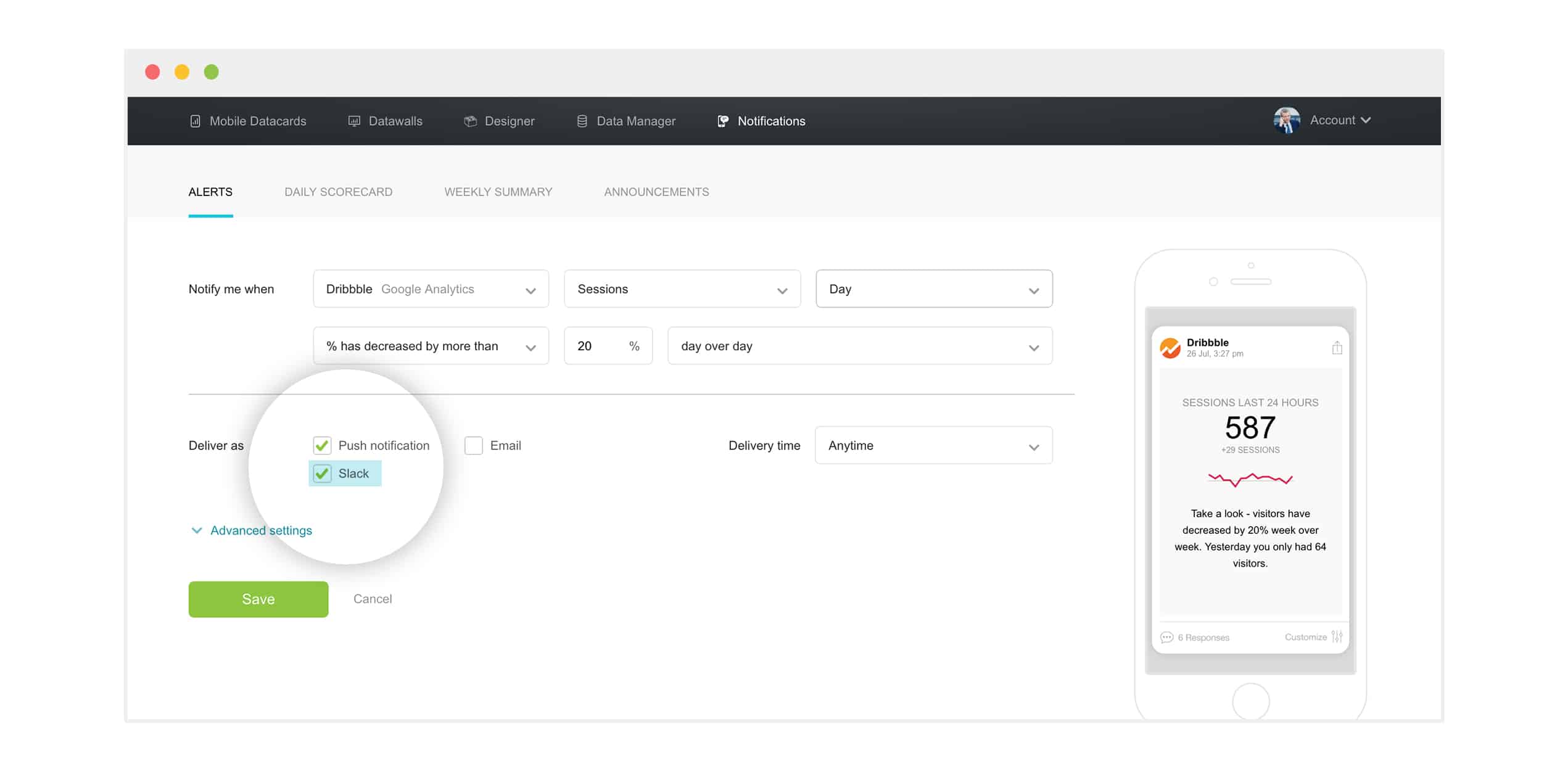
Task: Click the Cancel link
Action: coord(373,599)
